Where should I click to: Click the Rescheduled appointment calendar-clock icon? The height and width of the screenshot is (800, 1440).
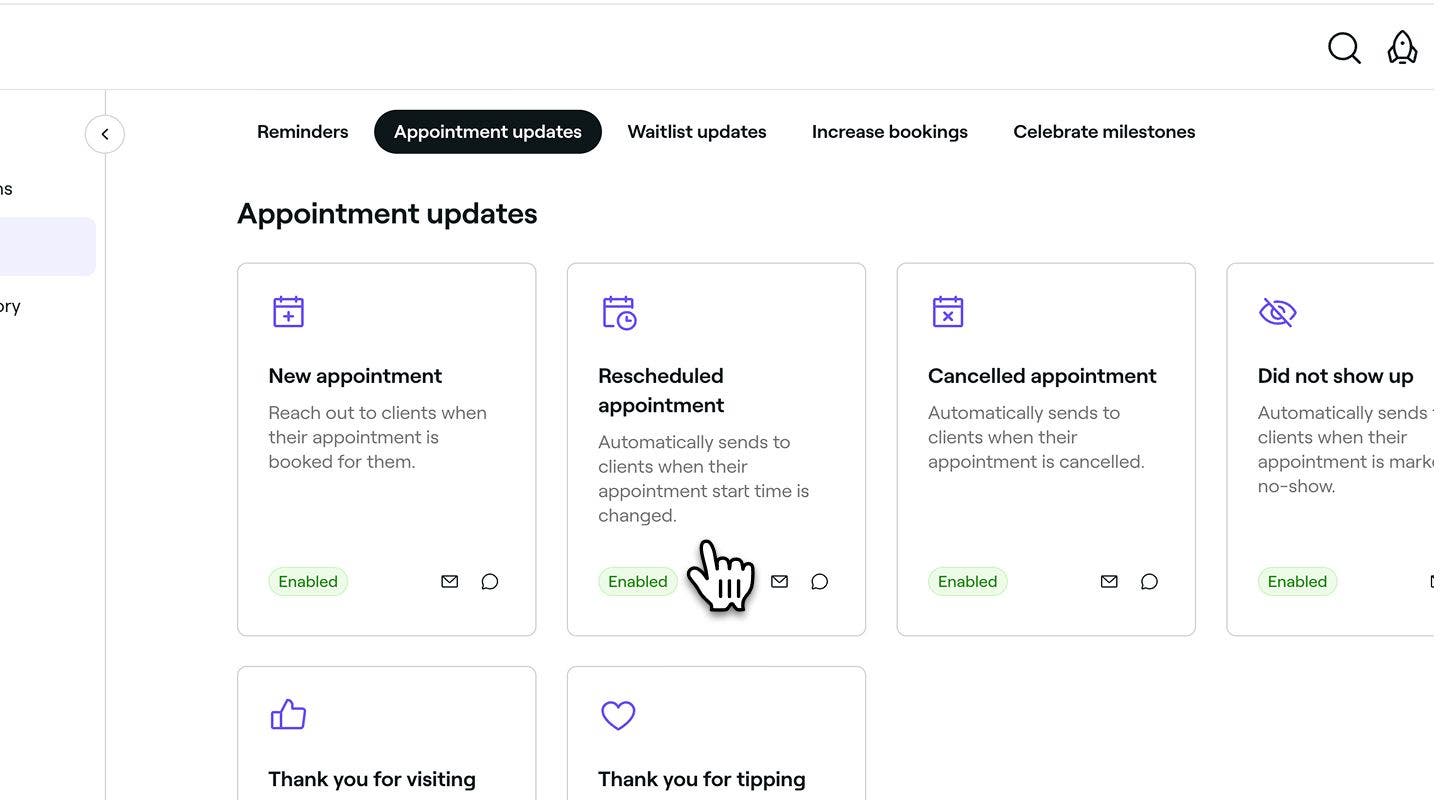click(619, 312)
